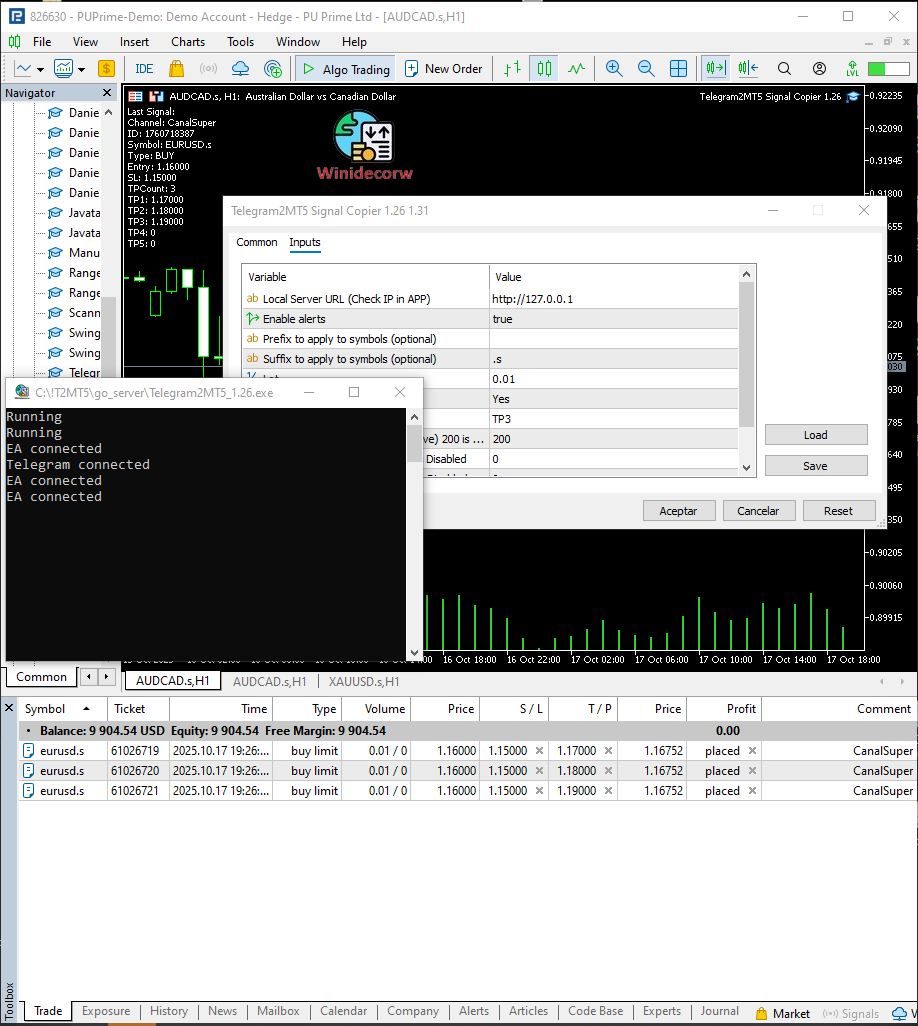
Task: Switch chart to candlesticks view
Action: click(x=544, y=69)
